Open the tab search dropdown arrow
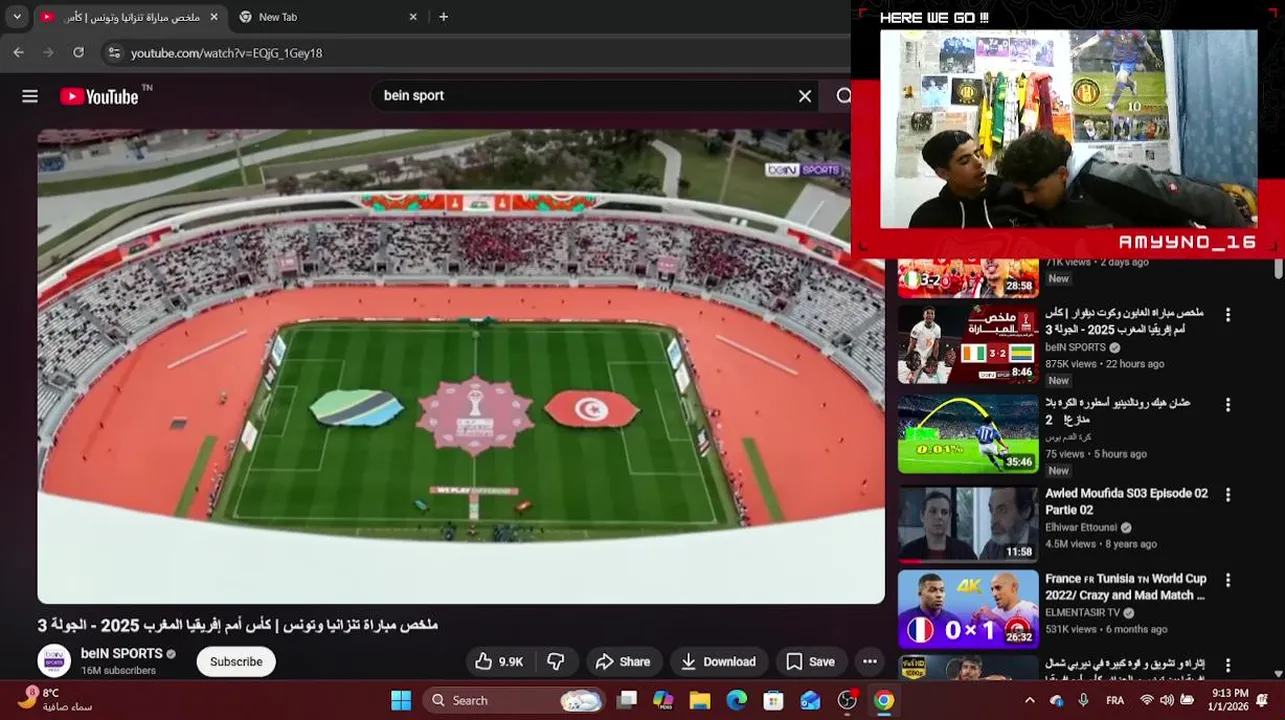 [x=16, y=17]
